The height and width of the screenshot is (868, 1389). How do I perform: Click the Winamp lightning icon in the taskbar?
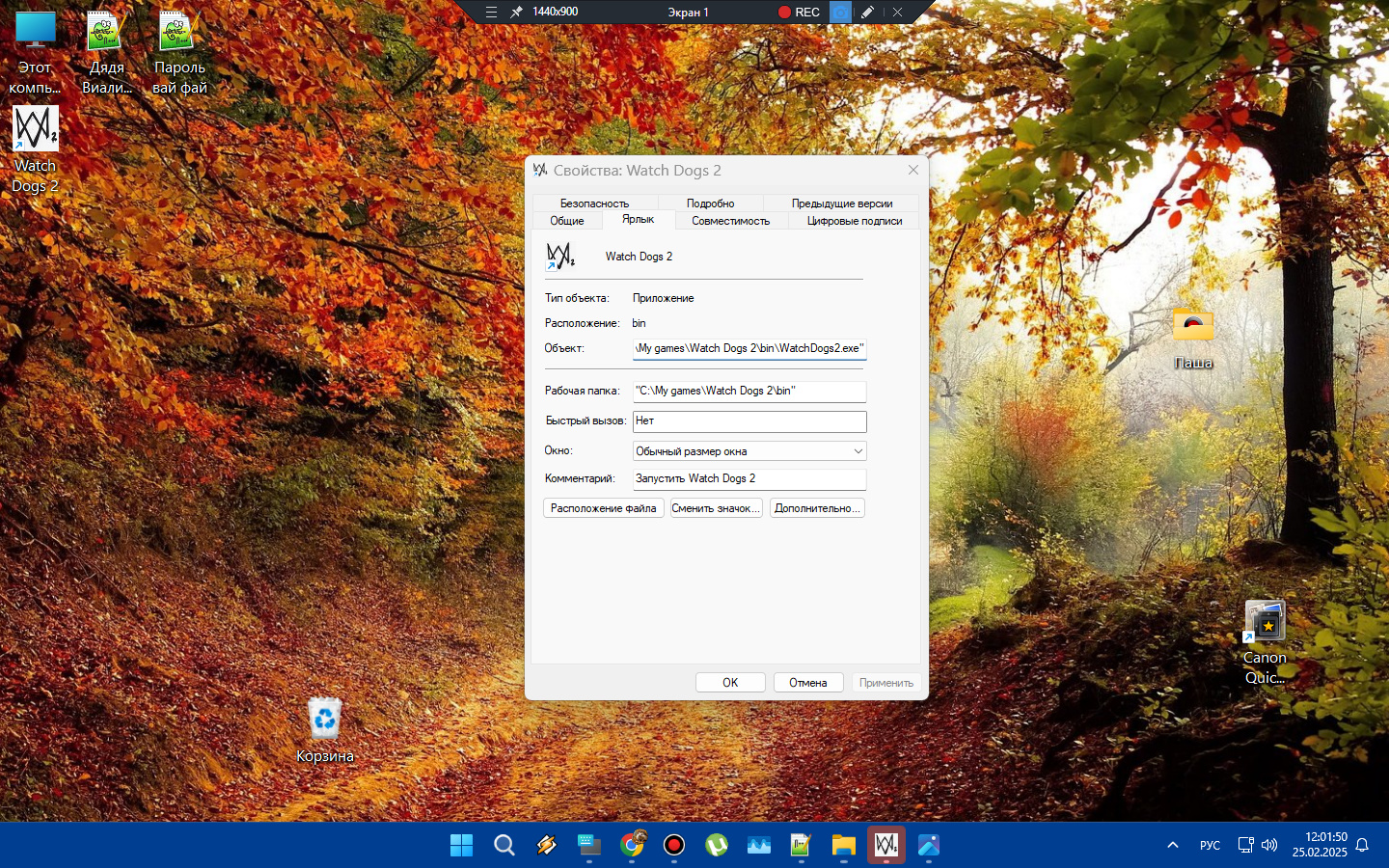547,846
